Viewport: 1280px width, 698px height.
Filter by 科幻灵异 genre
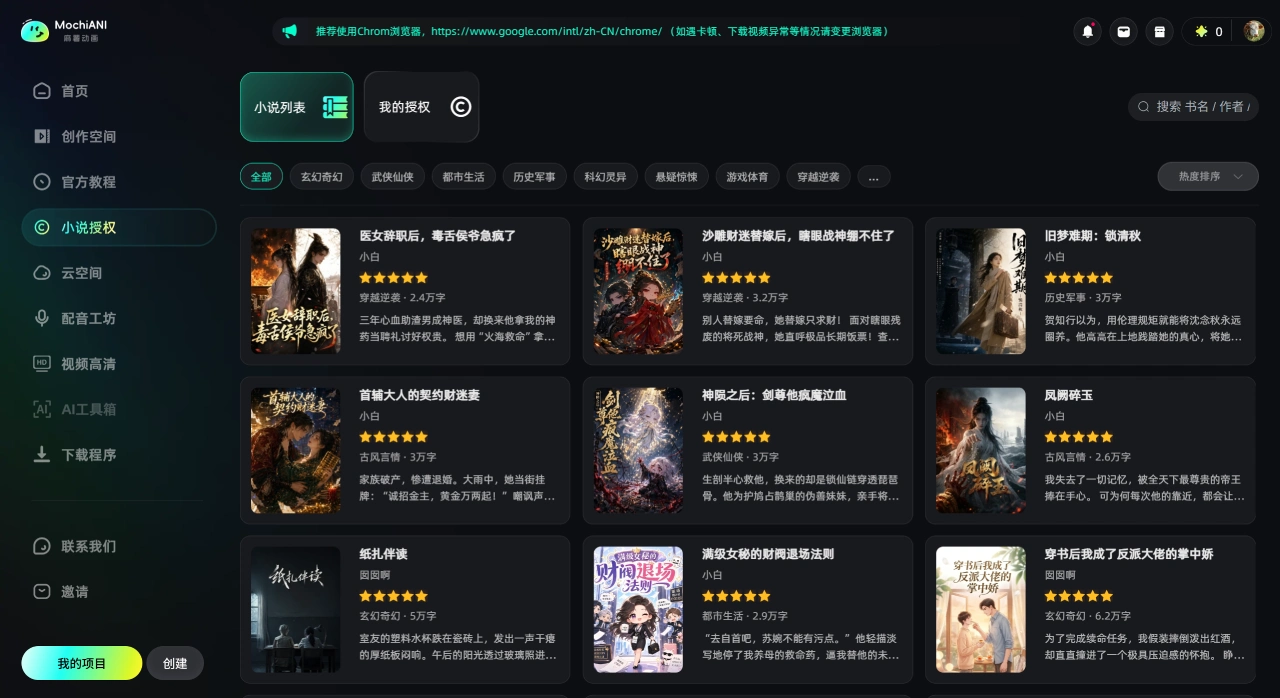pyautogui.click(x=605, y=177)
